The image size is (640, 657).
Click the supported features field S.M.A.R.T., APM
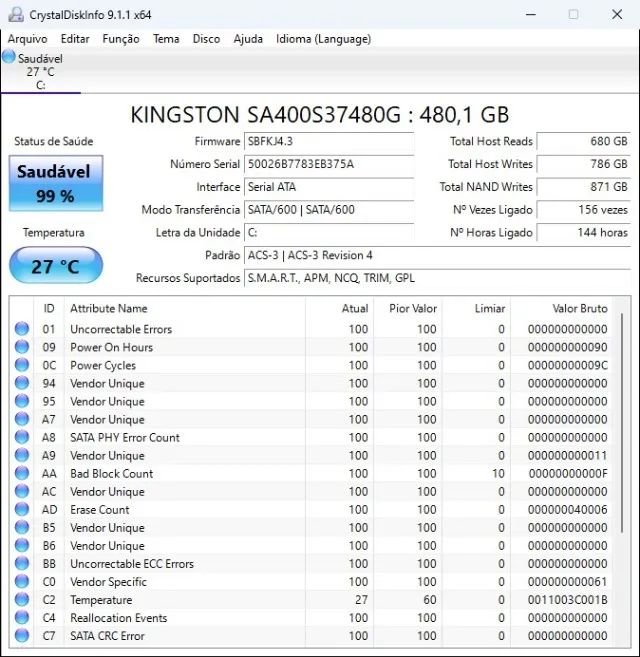tap(437, 278)
